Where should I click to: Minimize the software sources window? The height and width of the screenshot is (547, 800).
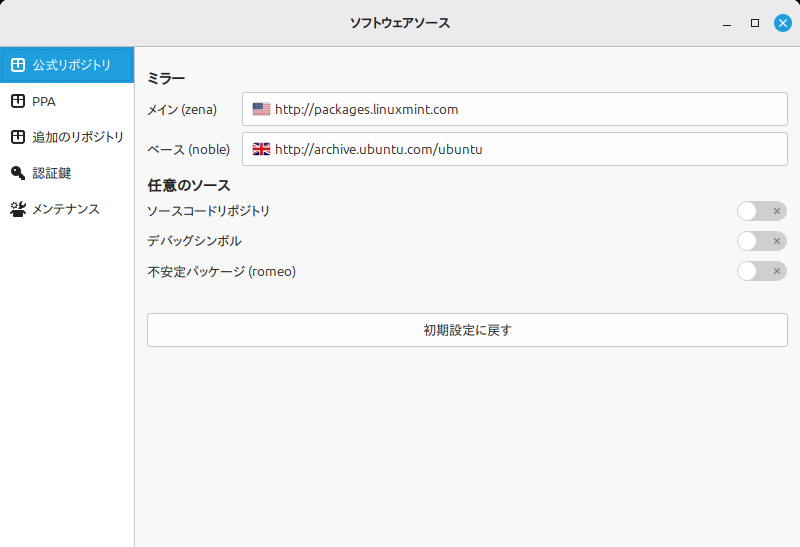727,23
